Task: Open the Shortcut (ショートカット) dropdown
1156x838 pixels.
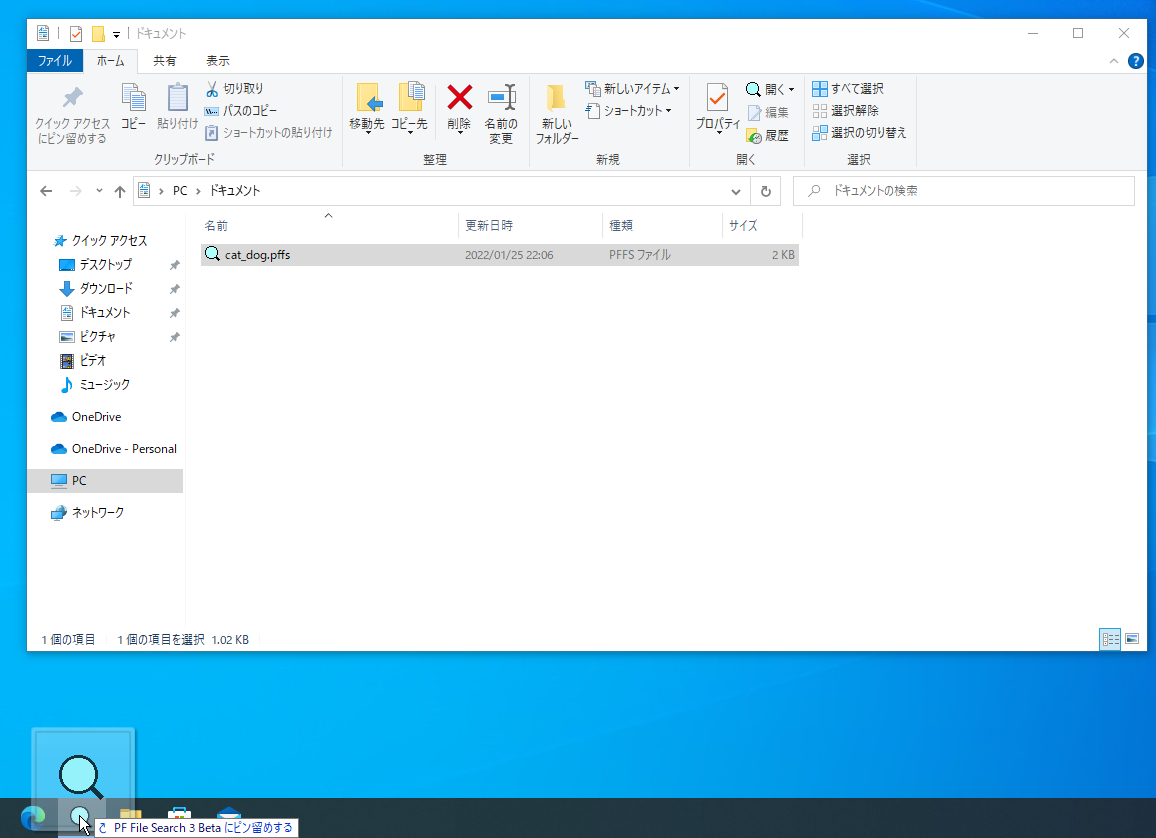Action: 629,111
